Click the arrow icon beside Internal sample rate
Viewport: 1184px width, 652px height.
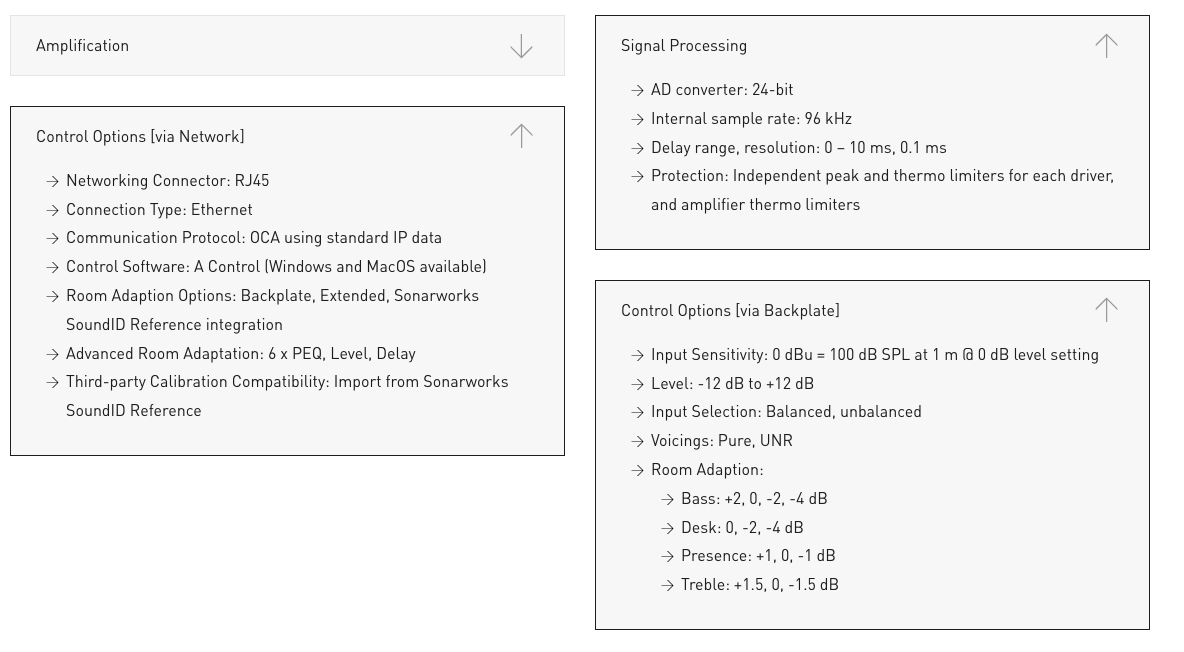click(638, 120)
